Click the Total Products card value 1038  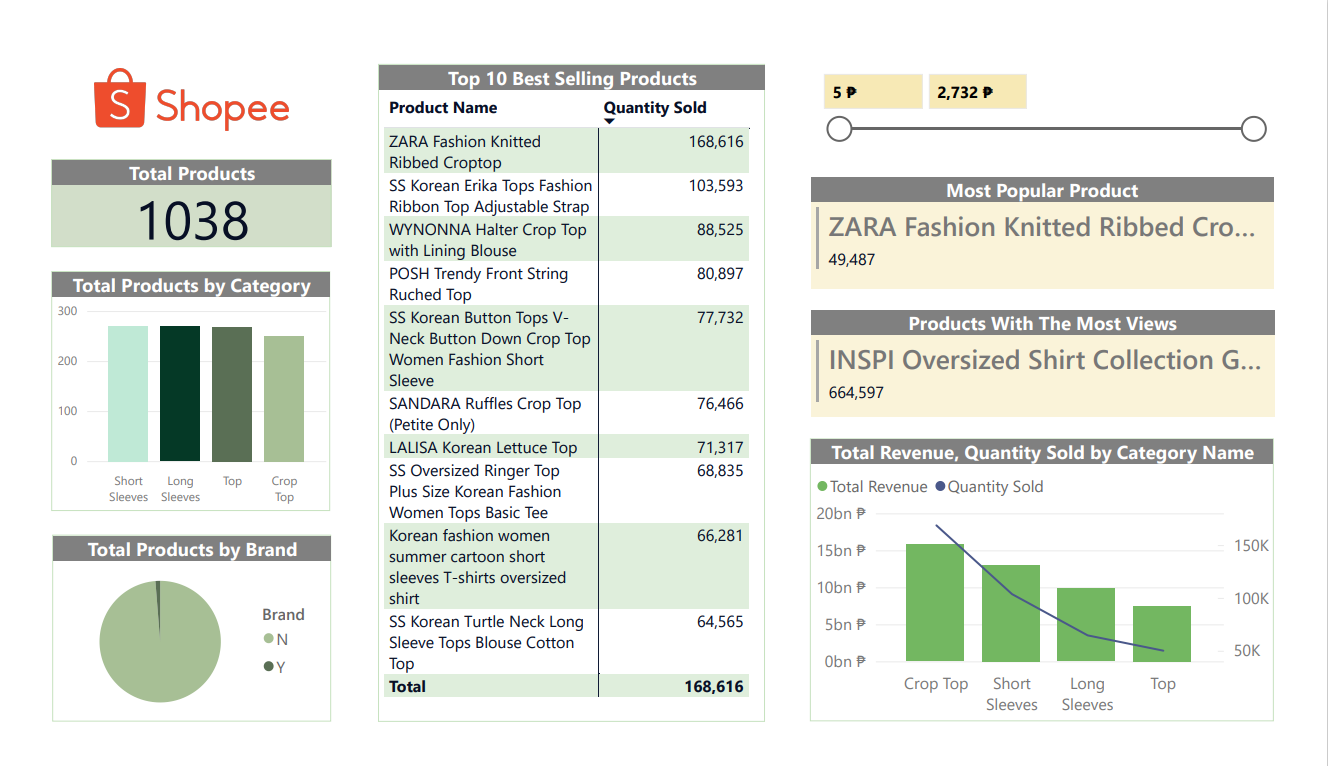pyautogui.click(x=192, y=220)
